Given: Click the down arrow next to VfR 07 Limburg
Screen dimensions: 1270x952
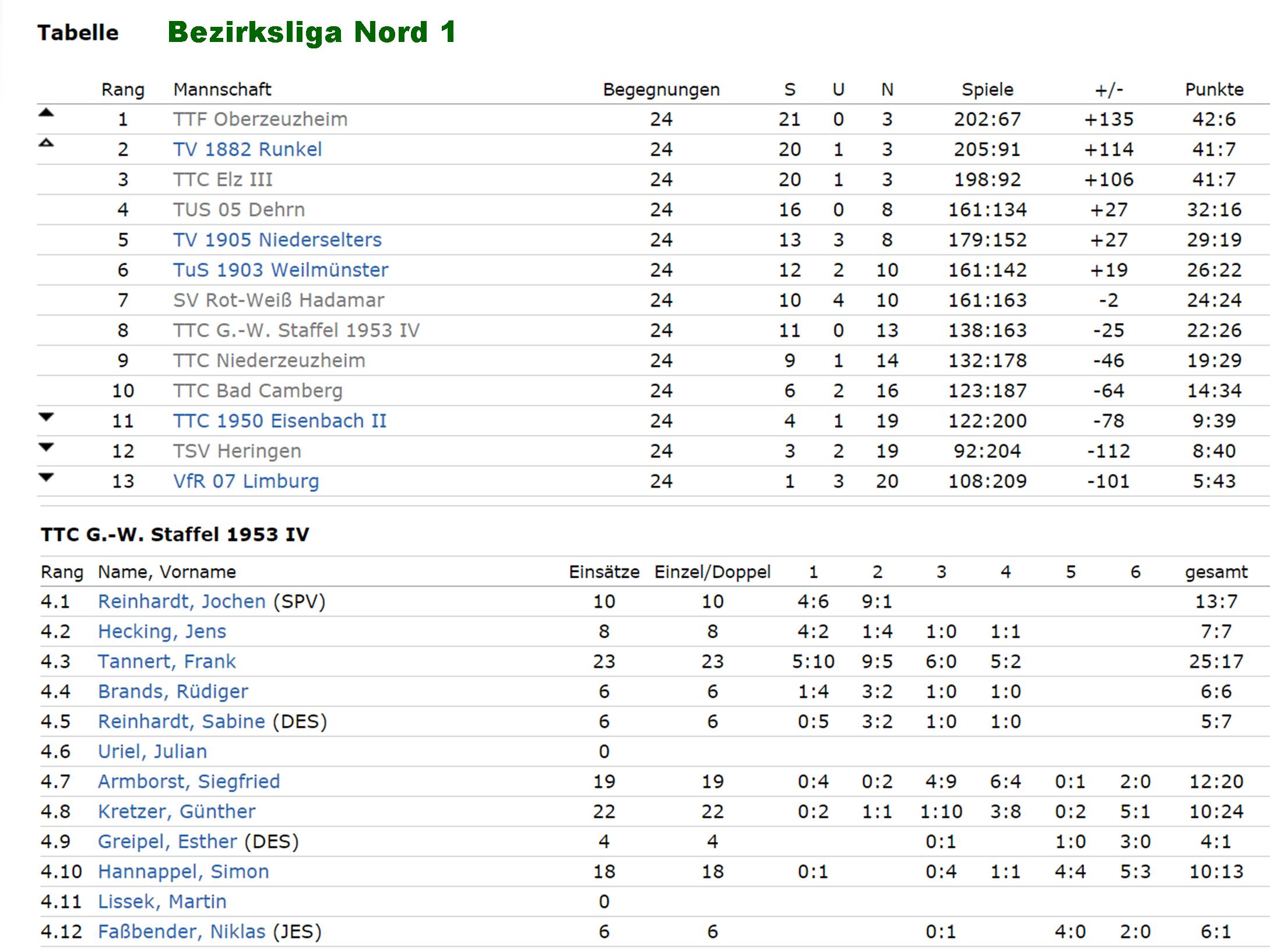Looking at the screenshot, I should pos(46,477).
